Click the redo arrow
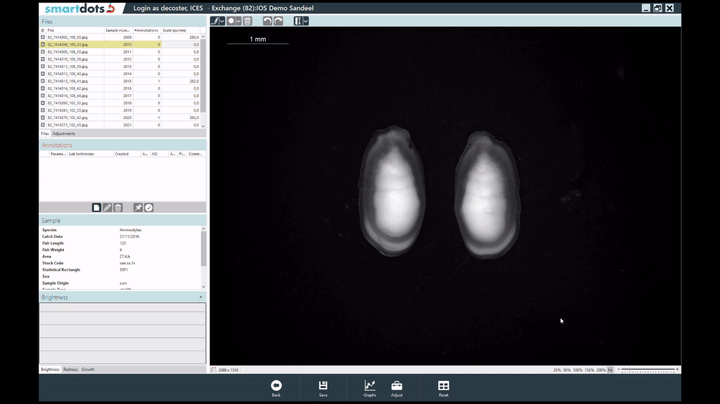 (279, 20)
